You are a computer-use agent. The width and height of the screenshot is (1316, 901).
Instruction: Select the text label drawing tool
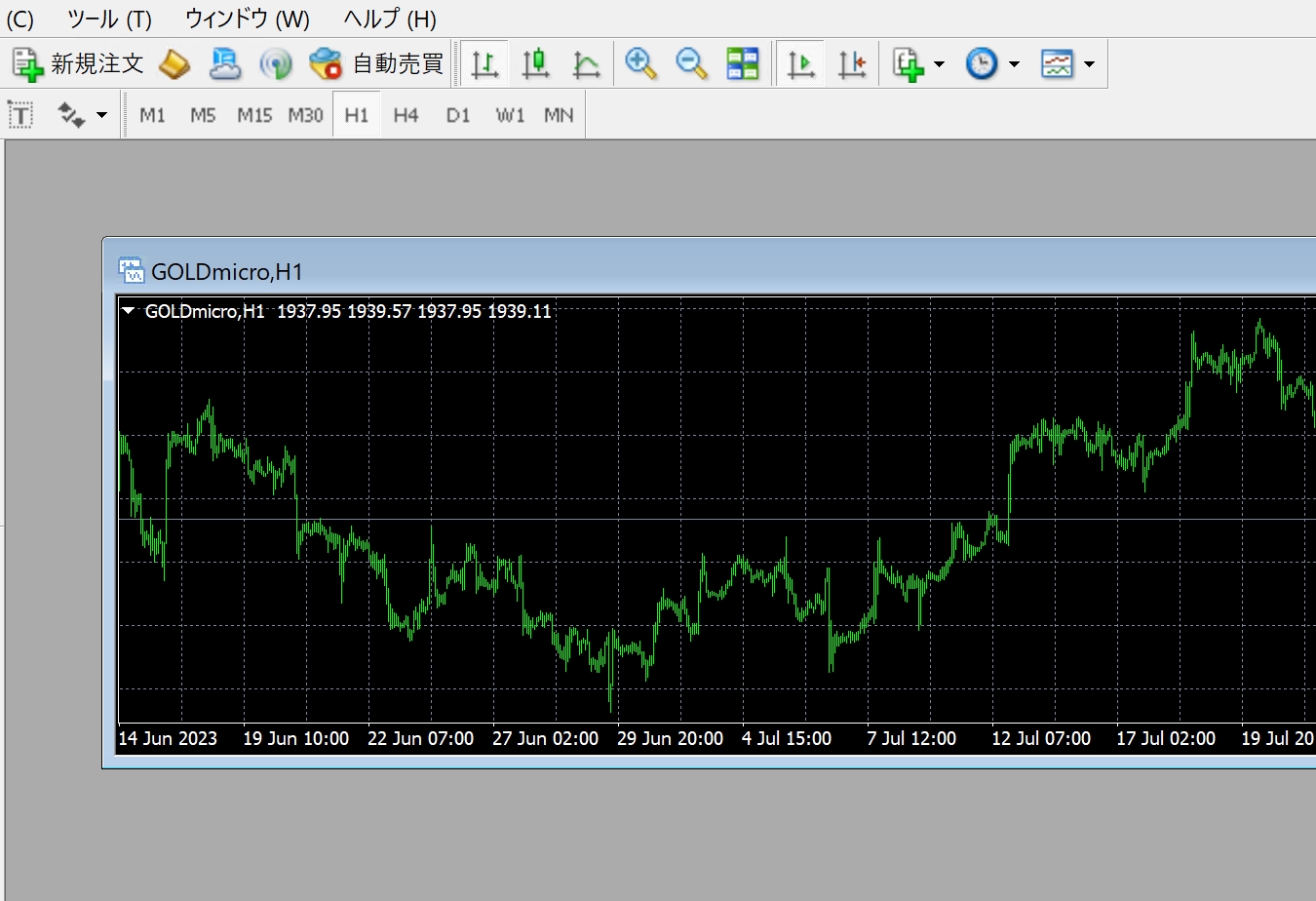tap(20, 115)
